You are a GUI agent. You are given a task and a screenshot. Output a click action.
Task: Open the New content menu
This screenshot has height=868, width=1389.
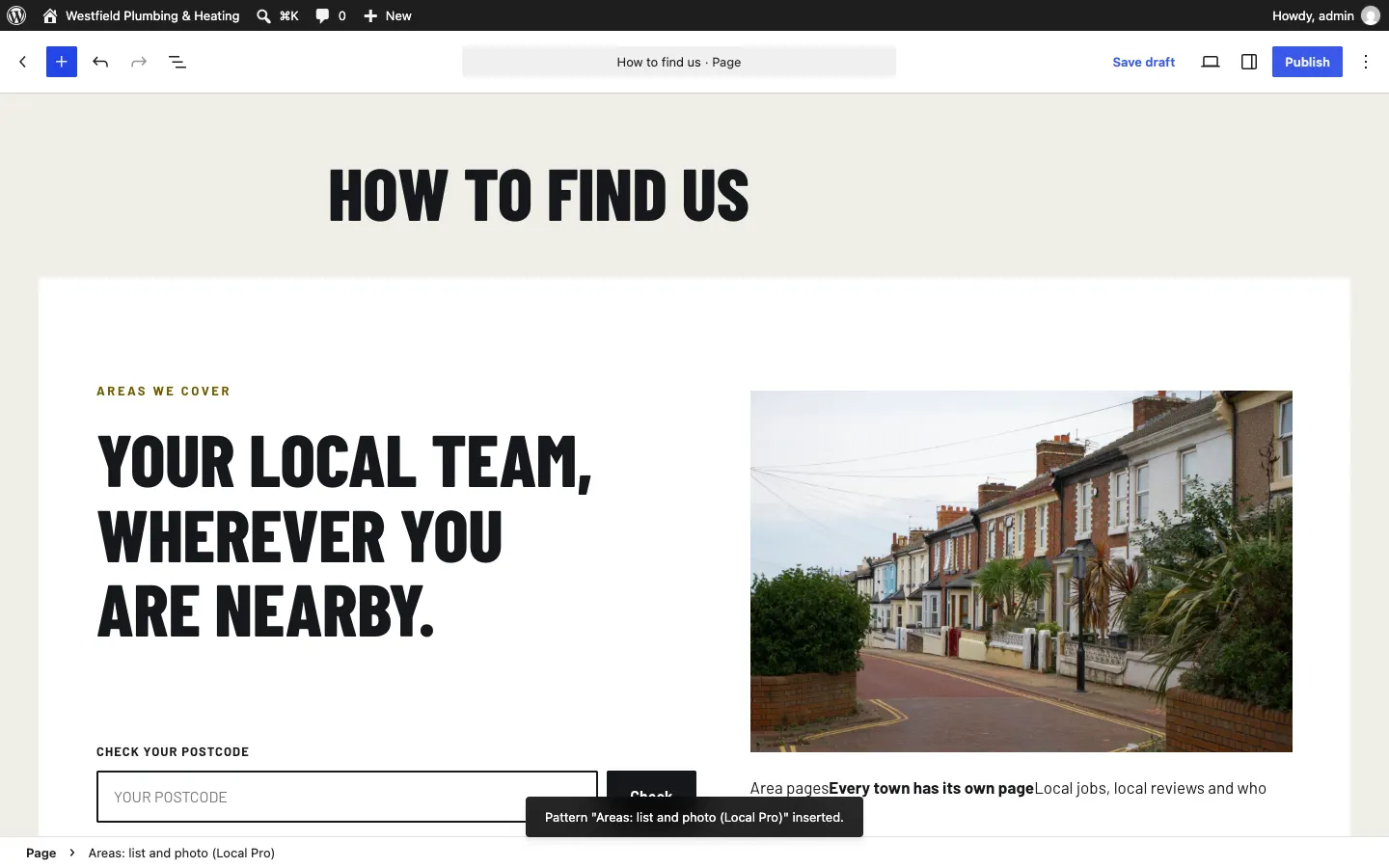[387, 15]
